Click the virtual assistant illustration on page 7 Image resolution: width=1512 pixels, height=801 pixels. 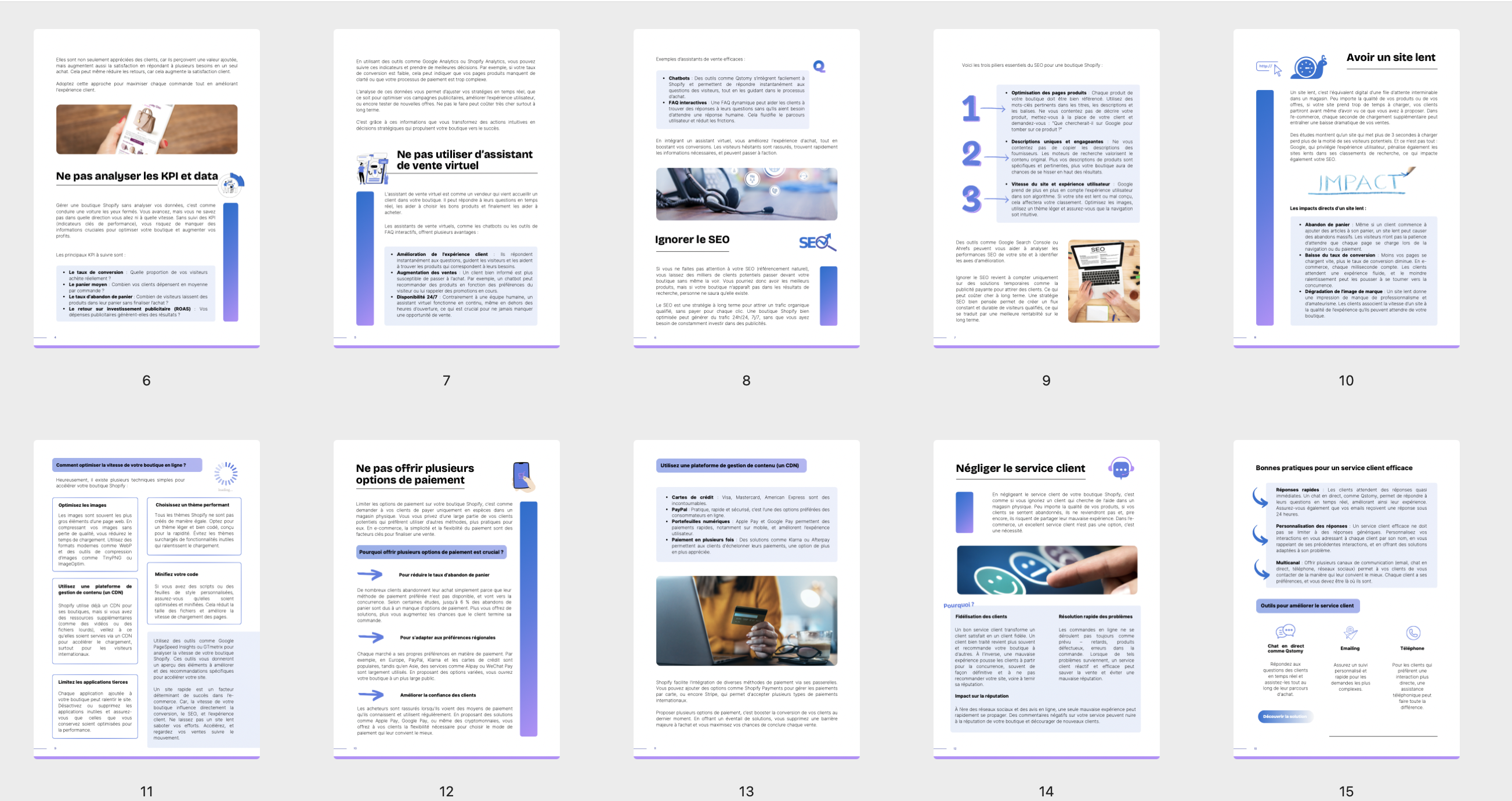click(372, 168)
